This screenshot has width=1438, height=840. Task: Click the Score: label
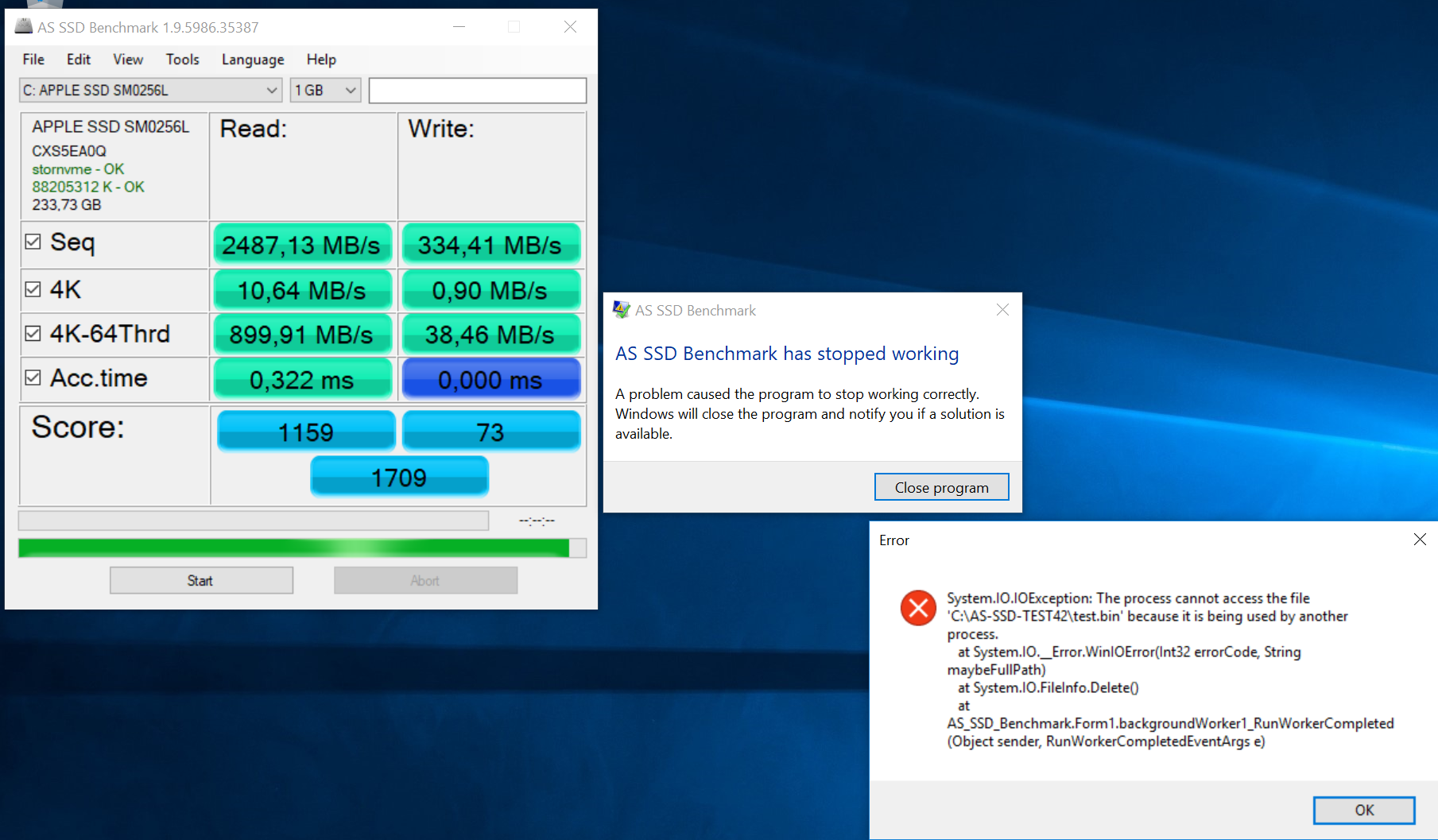tap(78, 428)
